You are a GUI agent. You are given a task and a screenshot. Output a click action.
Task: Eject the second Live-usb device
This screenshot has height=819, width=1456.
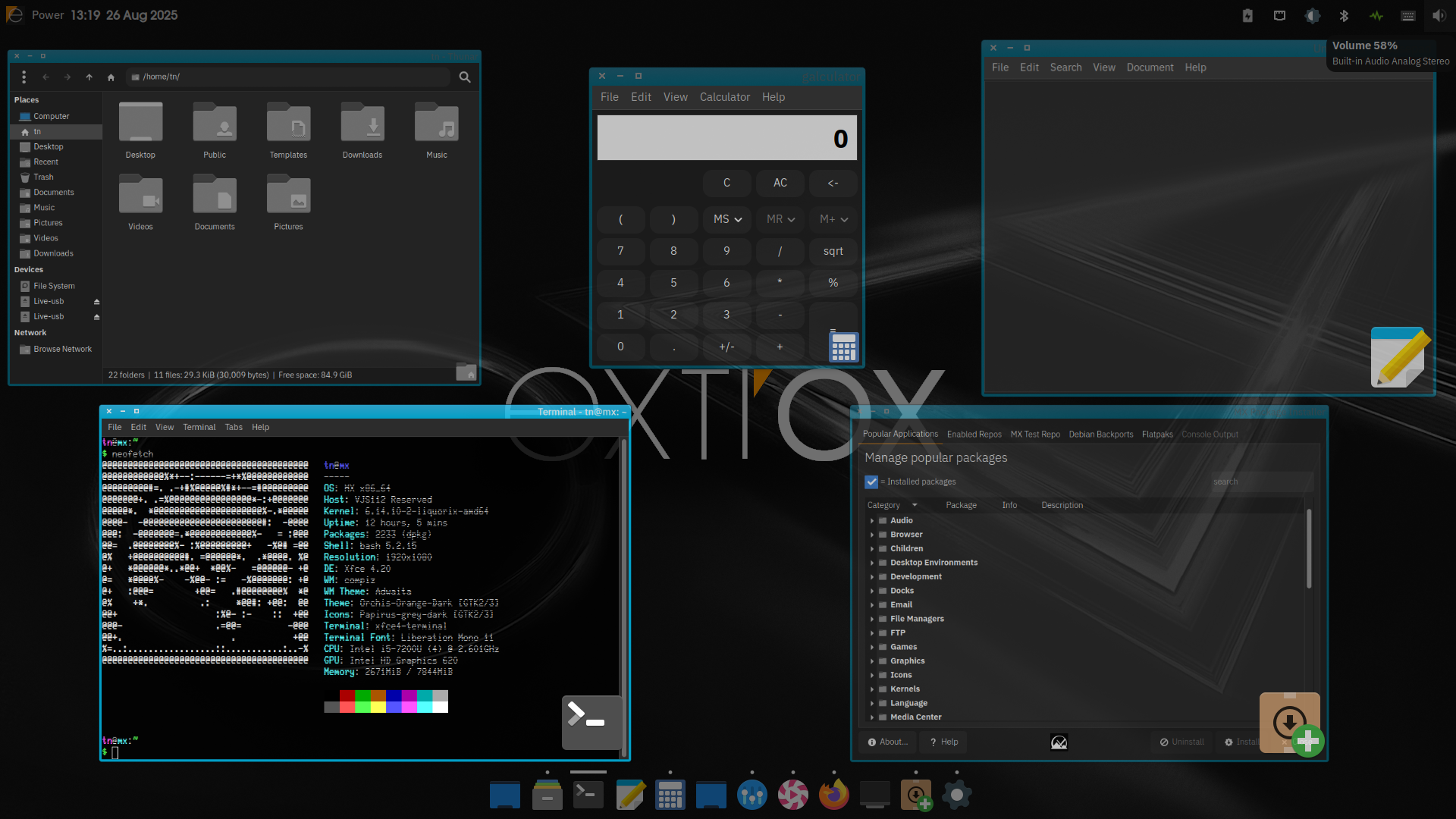(96, 317)
